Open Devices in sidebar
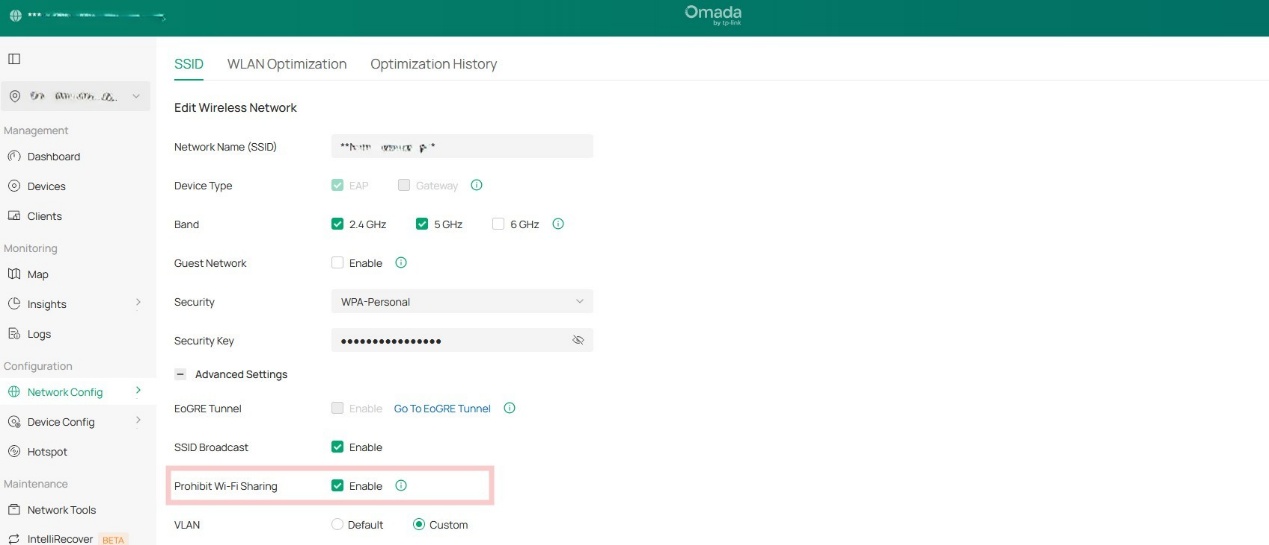Screen dimensions: 1269x545 (x=47, y=187)
